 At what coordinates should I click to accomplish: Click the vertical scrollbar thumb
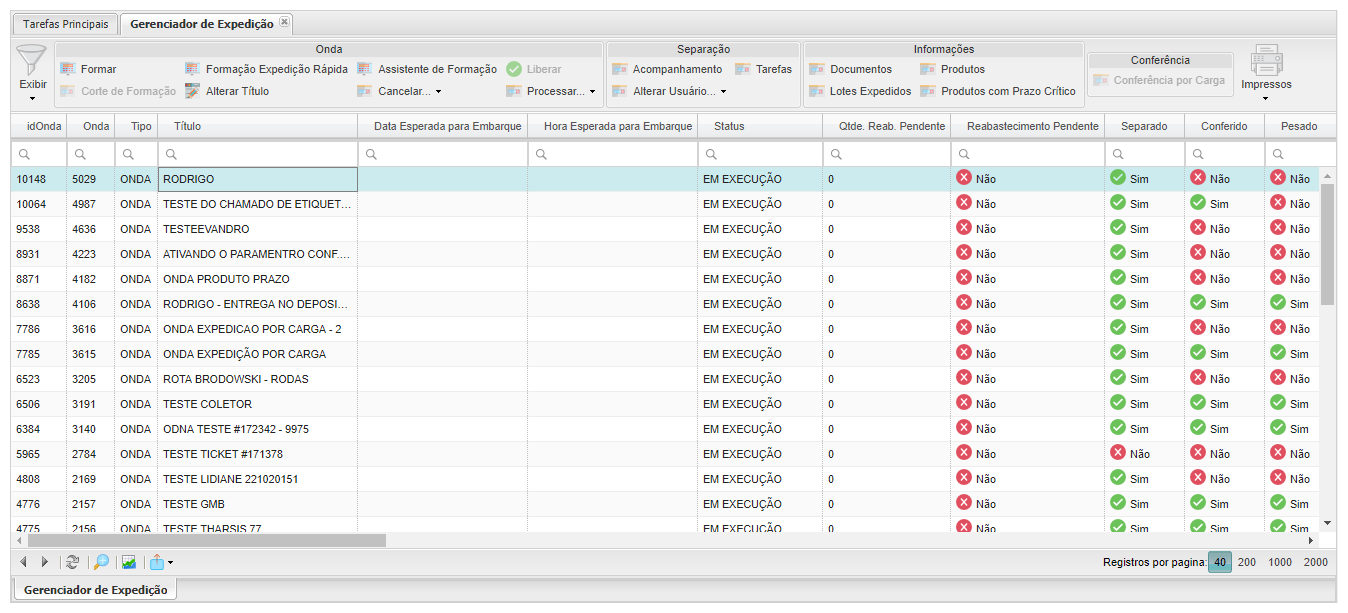(1327, 244)
